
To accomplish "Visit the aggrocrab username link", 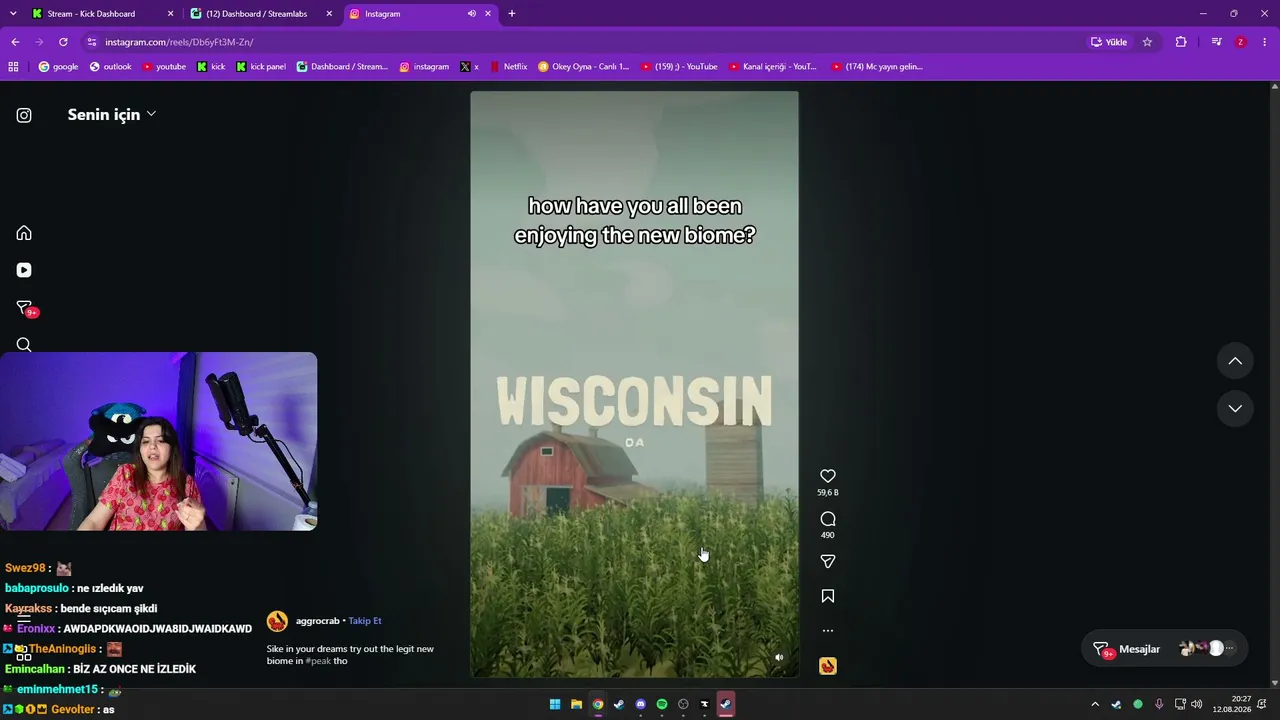I will click(318, 621).
